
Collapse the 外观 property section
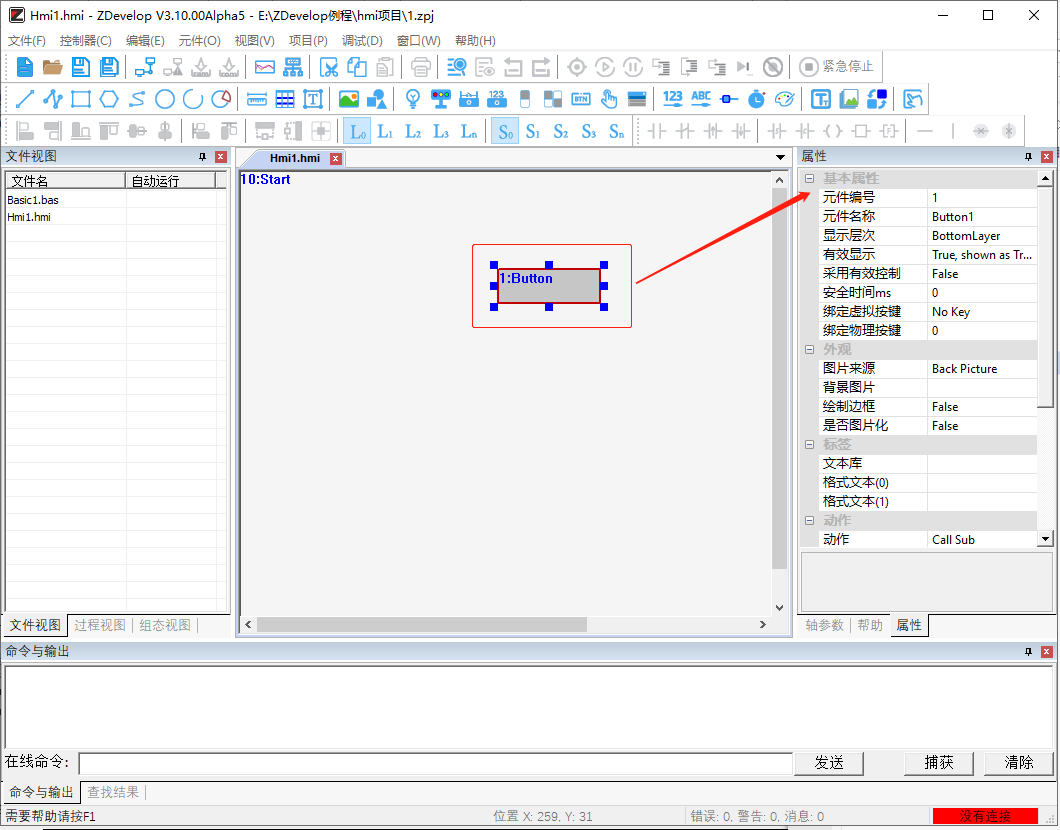click(810, 349)
